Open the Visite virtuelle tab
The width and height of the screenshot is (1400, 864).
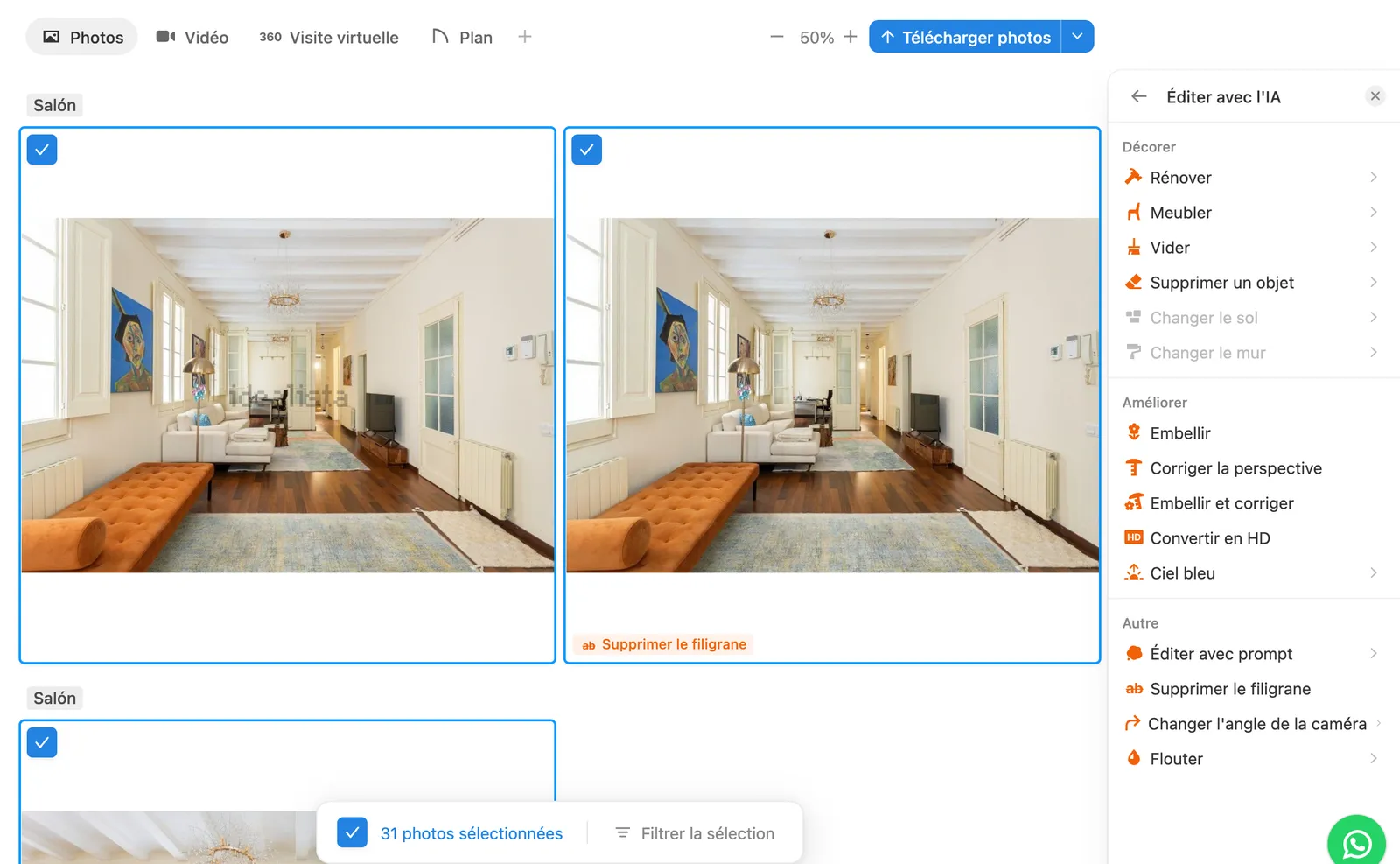pyautogui.click(x=328, y=37)
